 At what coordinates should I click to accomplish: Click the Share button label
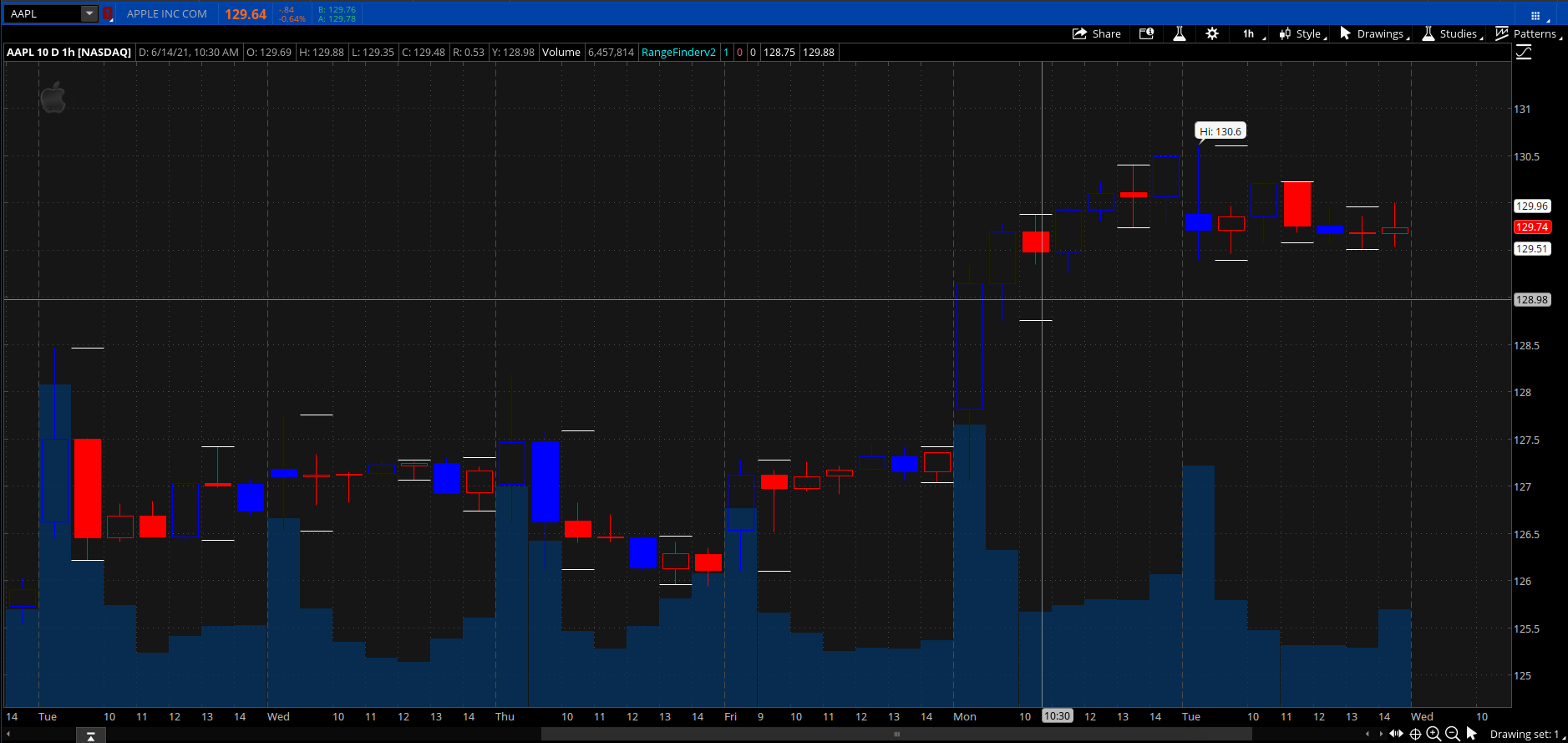pyautogui.click(x=1106, y=33)
